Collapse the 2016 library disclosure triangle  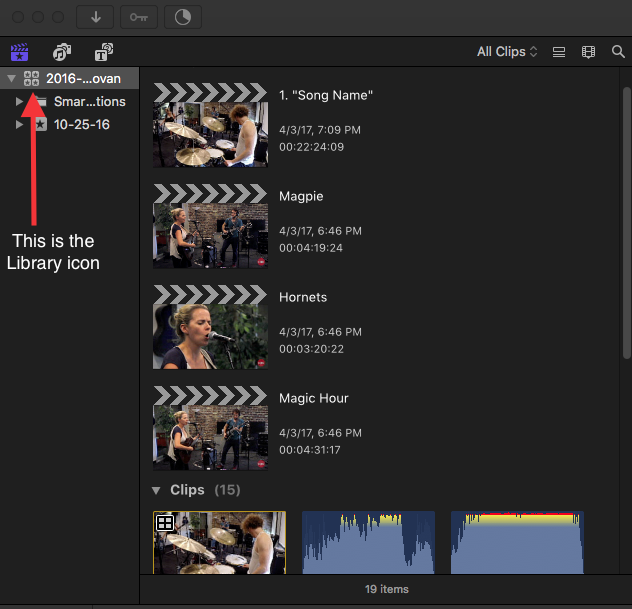[11, 78]
